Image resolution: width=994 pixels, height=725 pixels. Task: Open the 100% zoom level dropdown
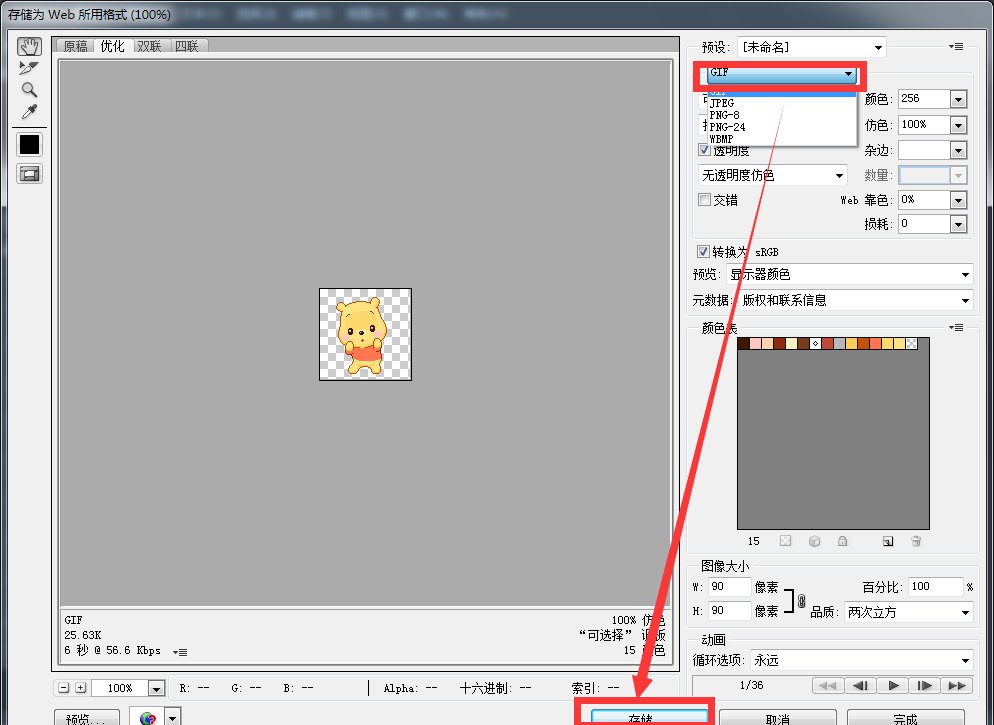pos(156,688)
